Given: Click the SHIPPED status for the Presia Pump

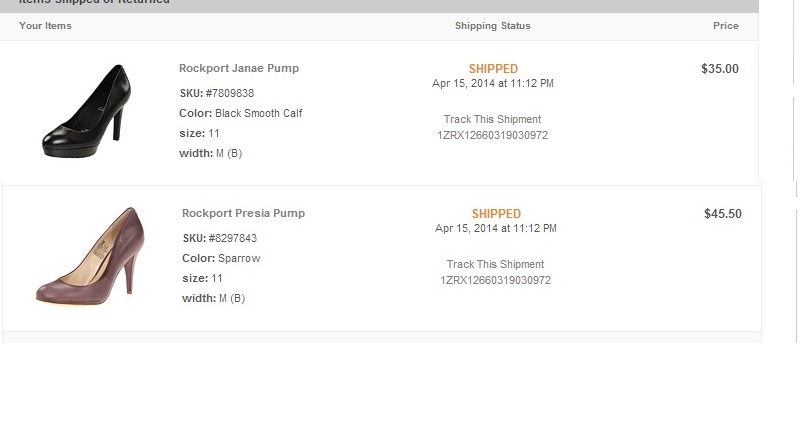Looking at the screenshot, I should [x=496, y=214].
